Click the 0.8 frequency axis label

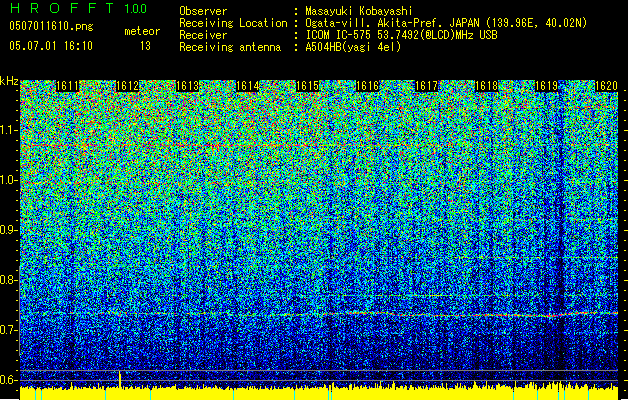[9, 280]
